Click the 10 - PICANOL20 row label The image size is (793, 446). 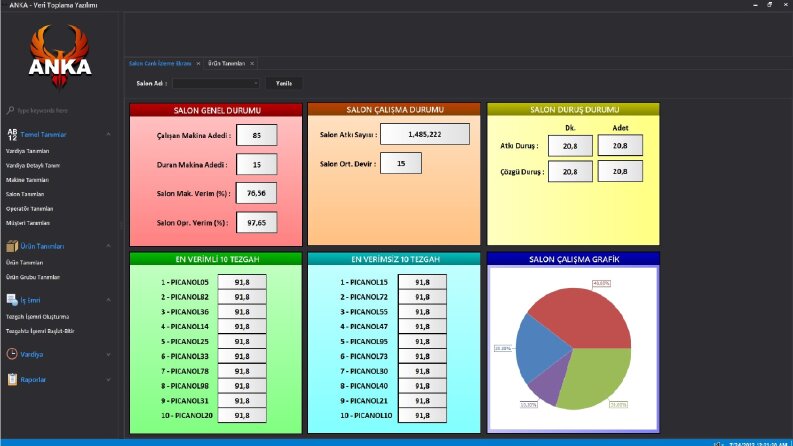pos(187,416)
